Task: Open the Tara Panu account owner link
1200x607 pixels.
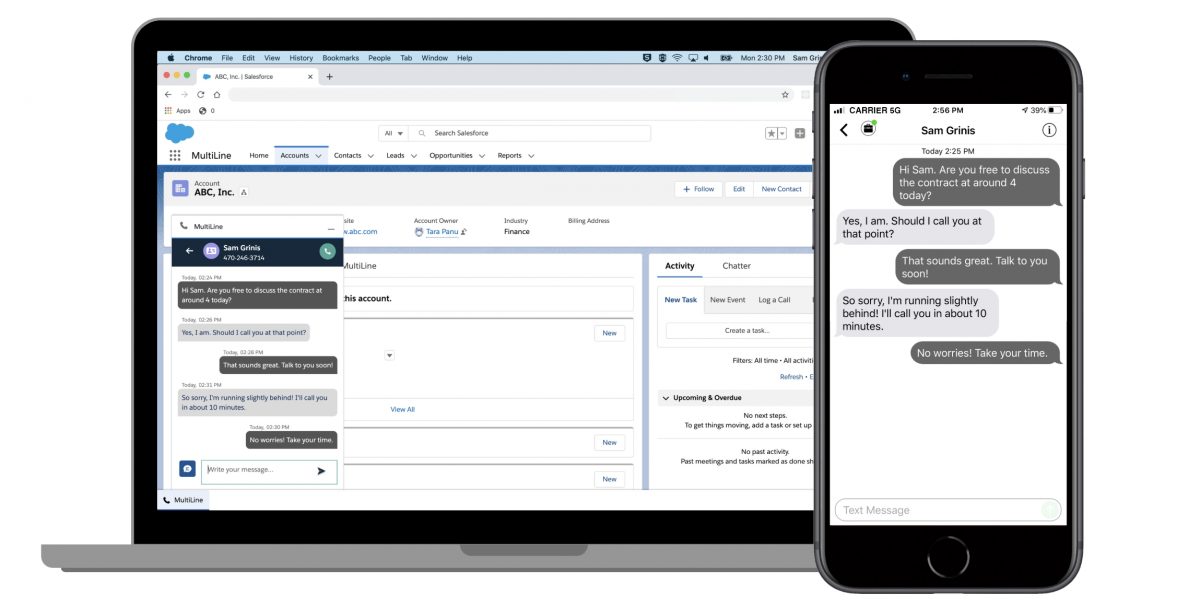Action: (442, 232)
